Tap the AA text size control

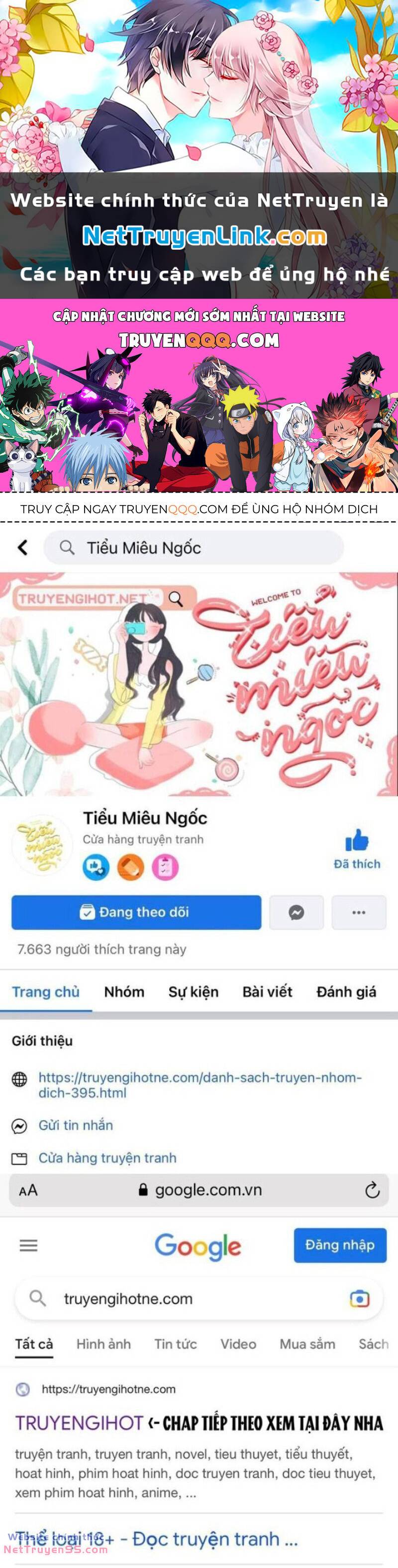click(x=28, y=1190)
